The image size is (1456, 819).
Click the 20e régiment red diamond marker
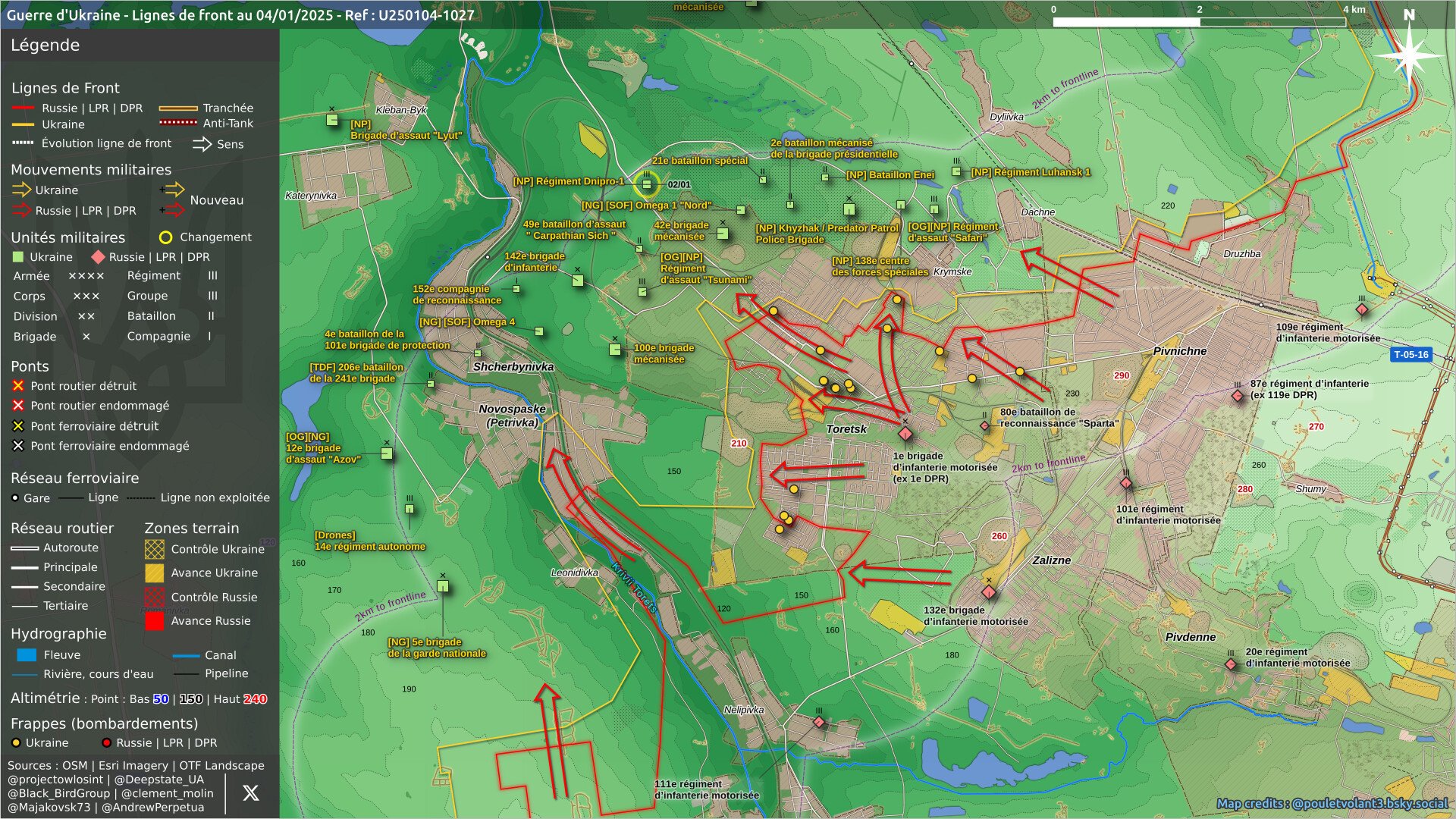tap(1230, 664)
